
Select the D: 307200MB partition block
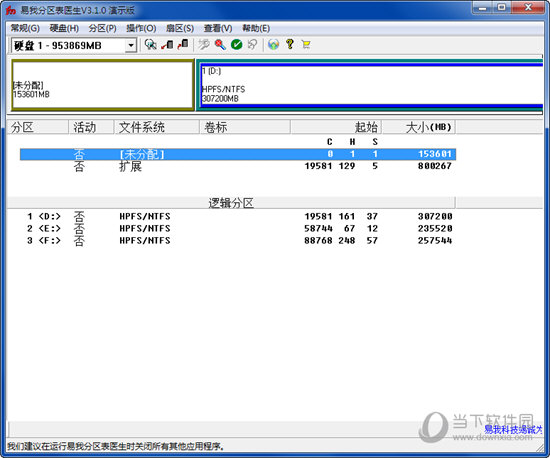pyautogui.click(x=370, y=85)
